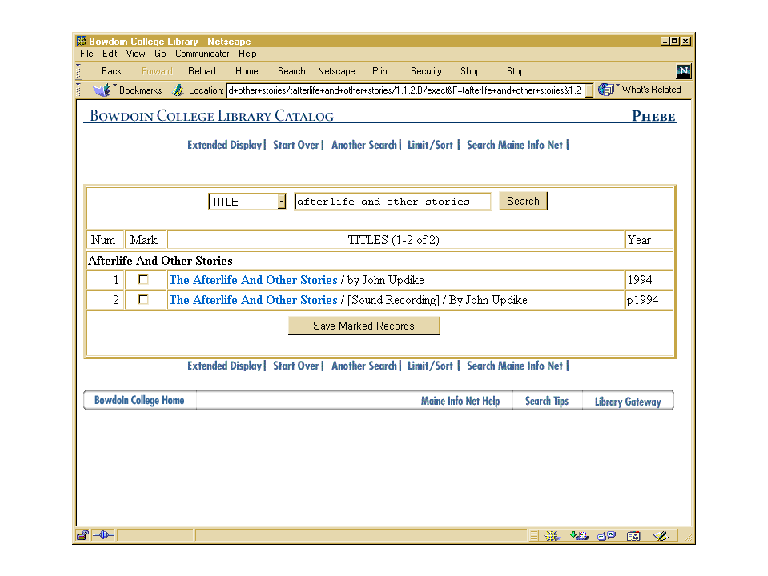Click bottom Another Search link
The height and width of the screenshot is (576, 768).
363,366
